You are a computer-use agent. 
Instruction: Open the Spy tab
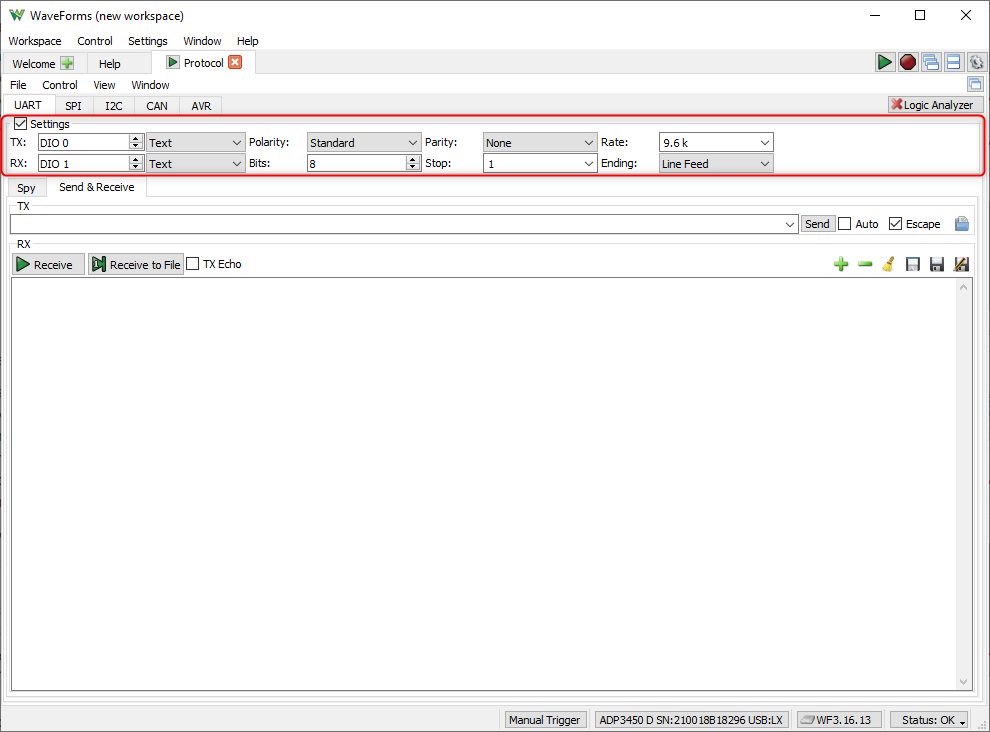[x=27, y=188]
